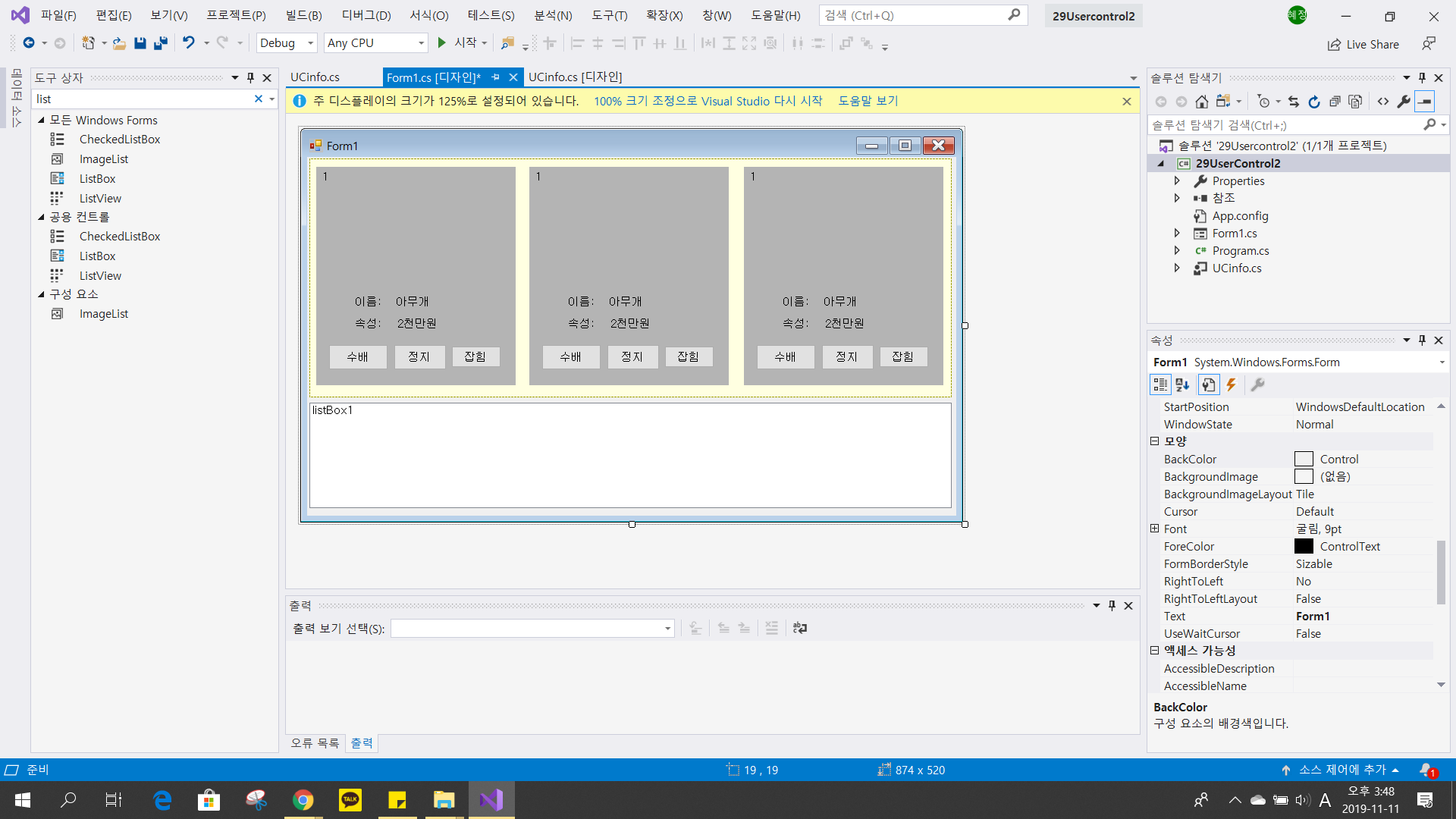Show events with the lightning bolt icon
The height and width of the screenshot is (819, 1456).
tap(1232, 385)
